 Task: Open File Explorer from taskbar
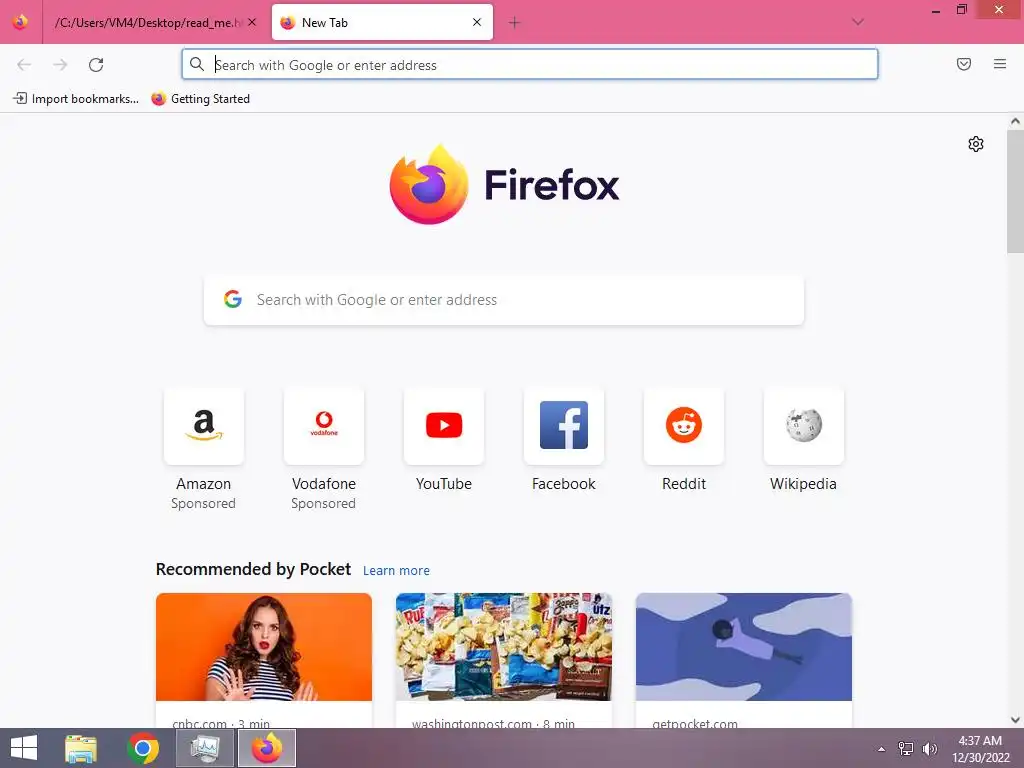(x=81, y=748)
